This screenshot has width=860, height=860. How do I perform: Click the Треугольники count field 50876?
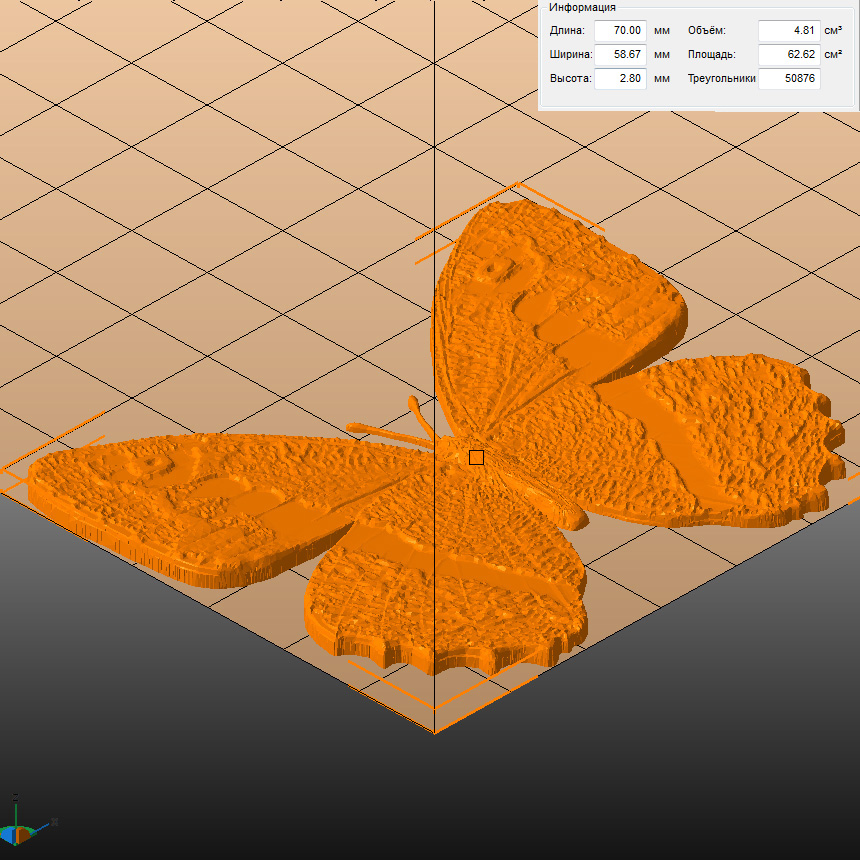tap(789, 79)
